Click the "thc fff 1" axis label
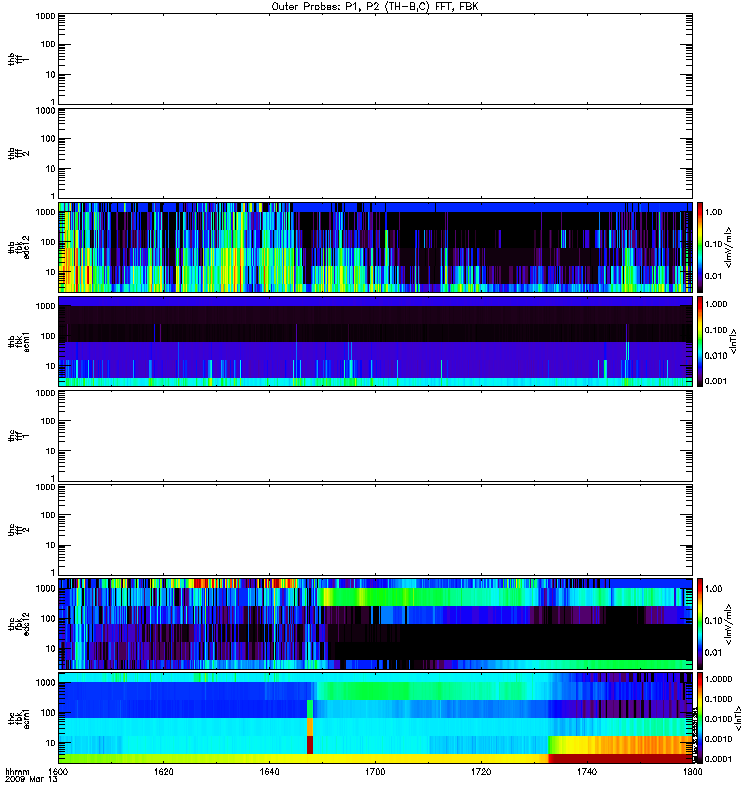This screenshot has height=800, width=750. 18,436
